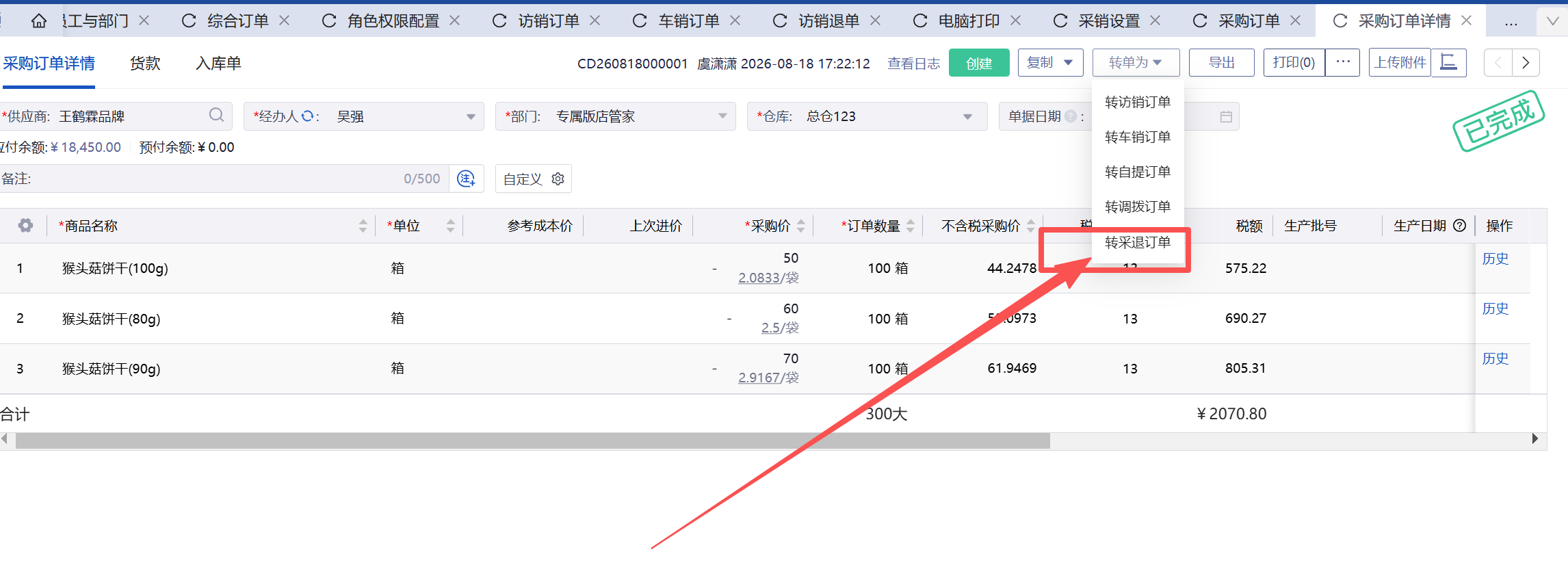The height and width of the screenshot is (580, 1568).
Task: Switch to the 角色权限配置 tab
Action: point(393,21)
